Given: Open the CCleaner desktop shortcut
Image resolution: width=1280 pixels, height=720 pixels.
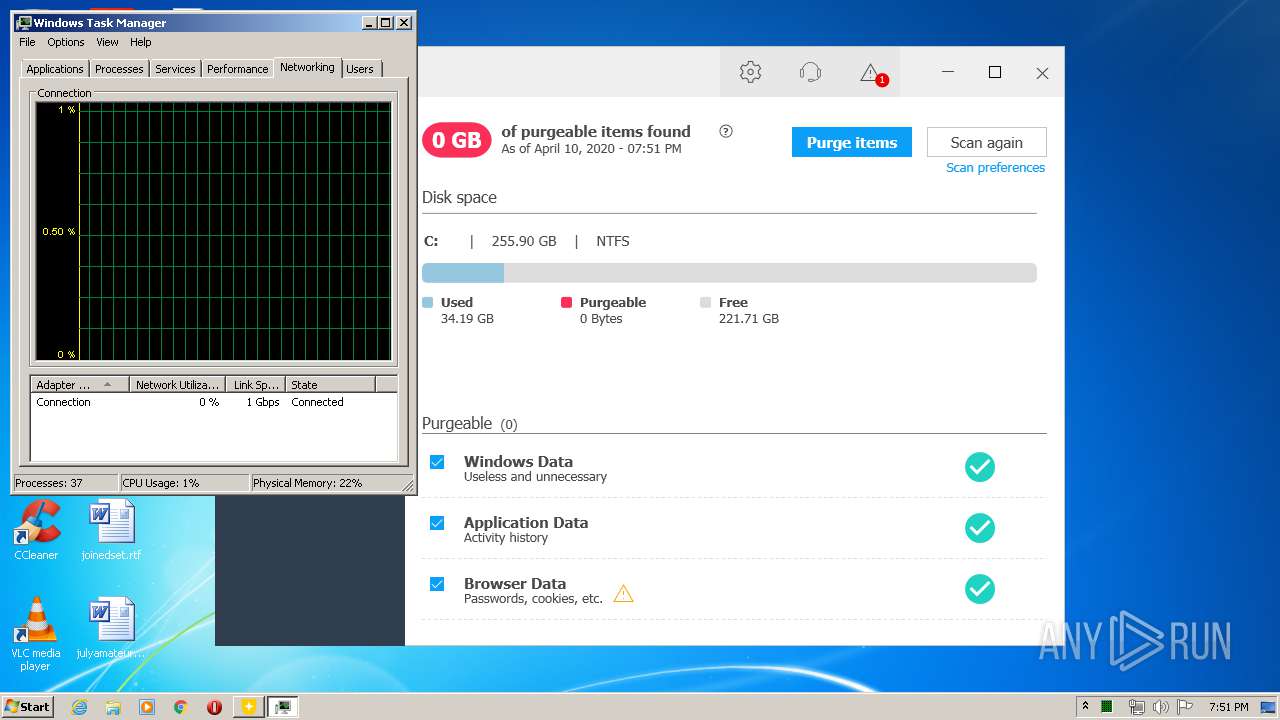Looking at the screenshot, I should 36,530.
